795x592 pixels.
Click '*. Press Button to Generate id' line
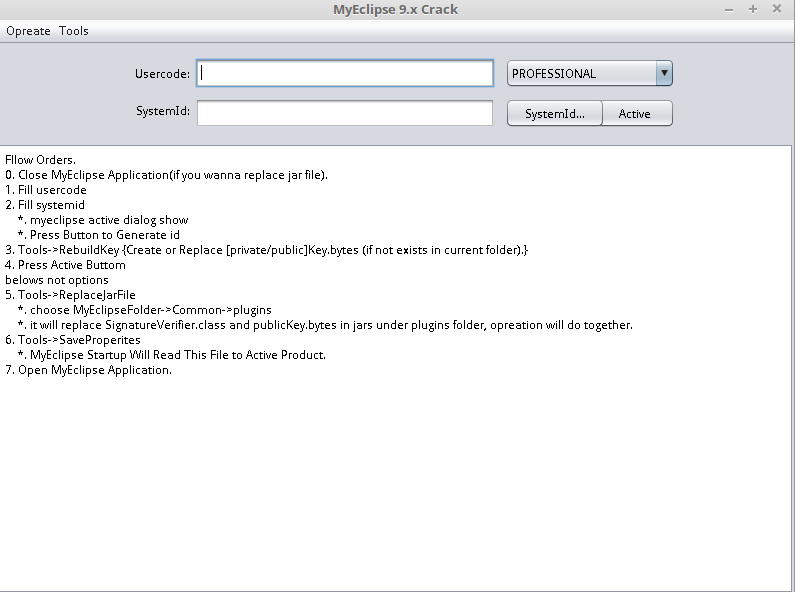pos(99,235)
